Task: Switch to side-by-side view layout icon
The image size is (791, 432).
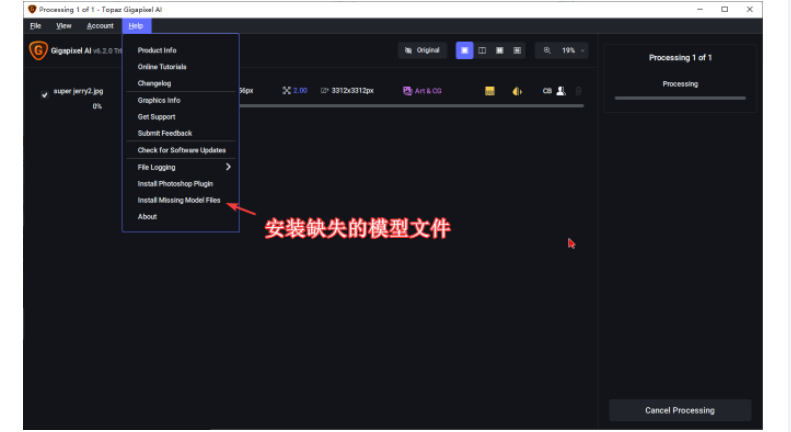Action: click(x=499, y=50)
